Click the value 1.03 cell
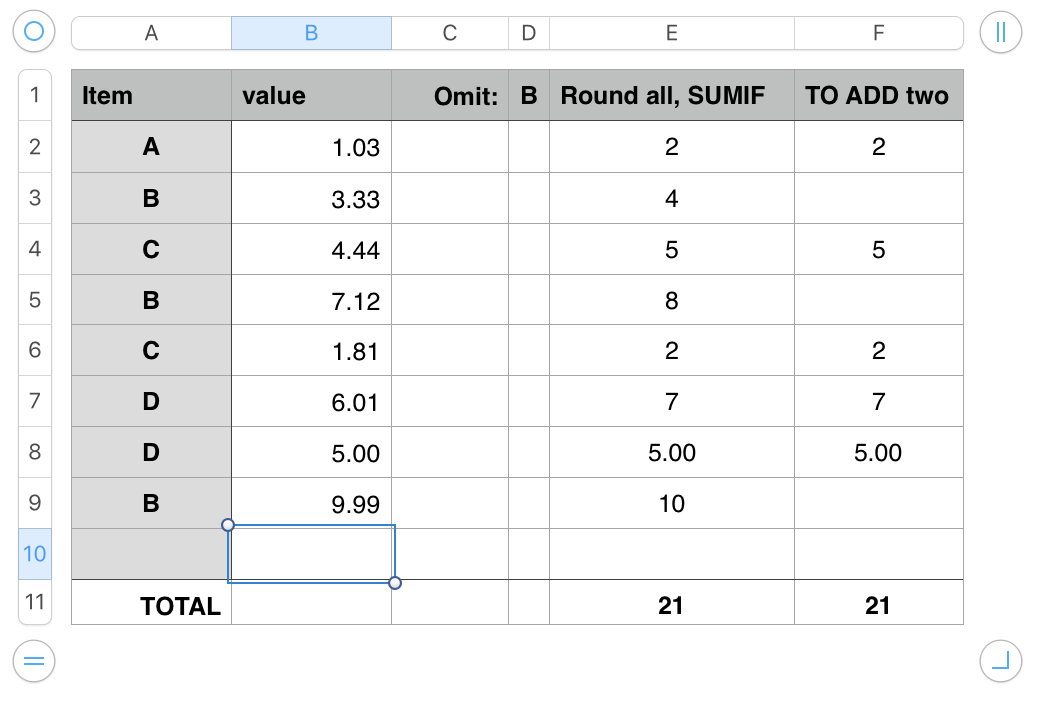Image resolution: width=1042 pixels, height=708 pixels. pyautogui.click(x=311, y=147)
